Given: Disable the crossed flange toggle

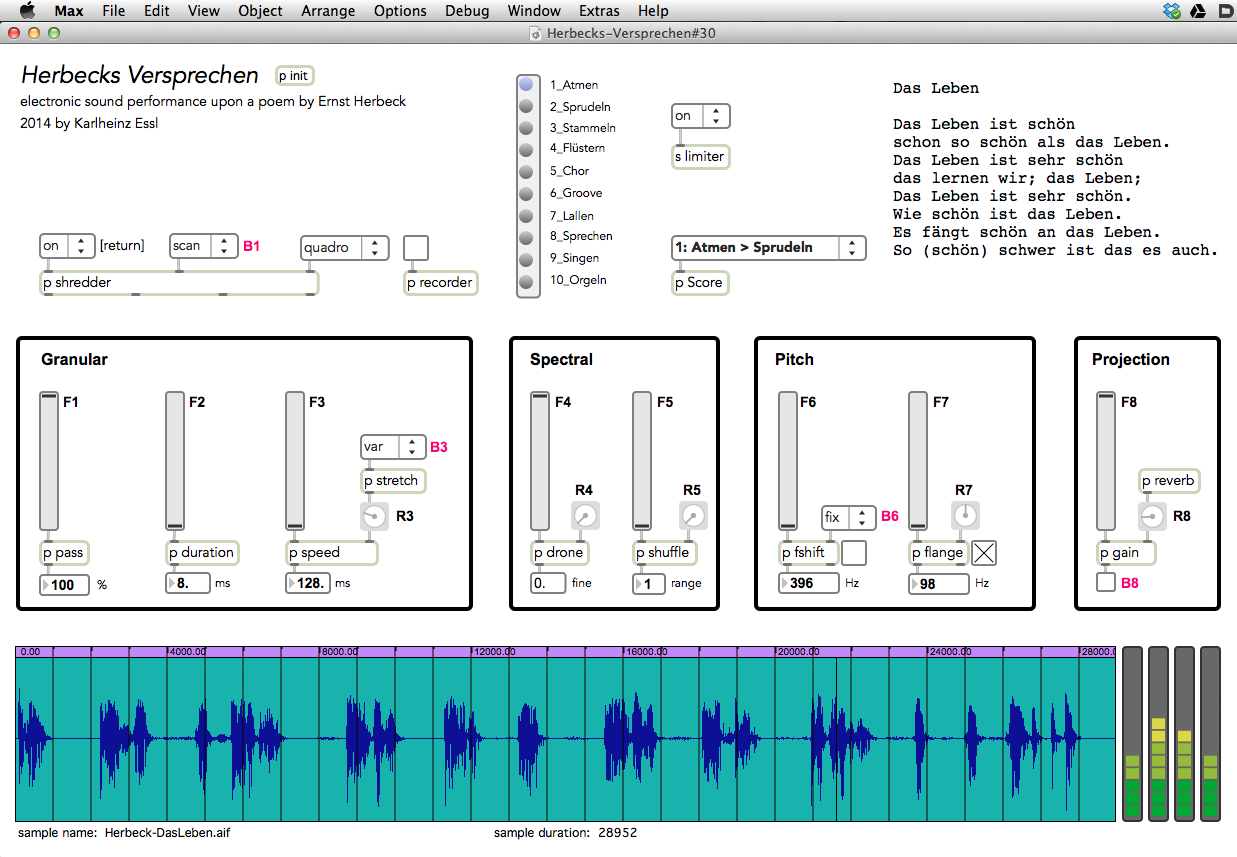Looking at the screenshot, I should point(984,552).
